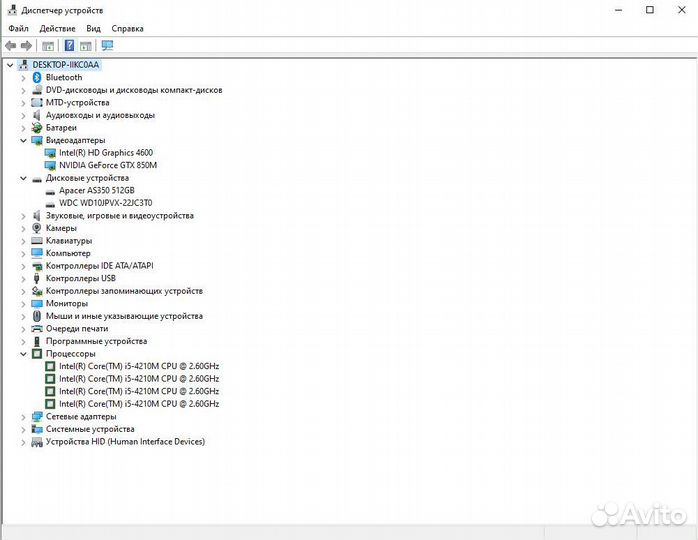Select Intel(R) HD Graphics 4600 entry
Screen dimensions: 698x540
coord(106,153)
